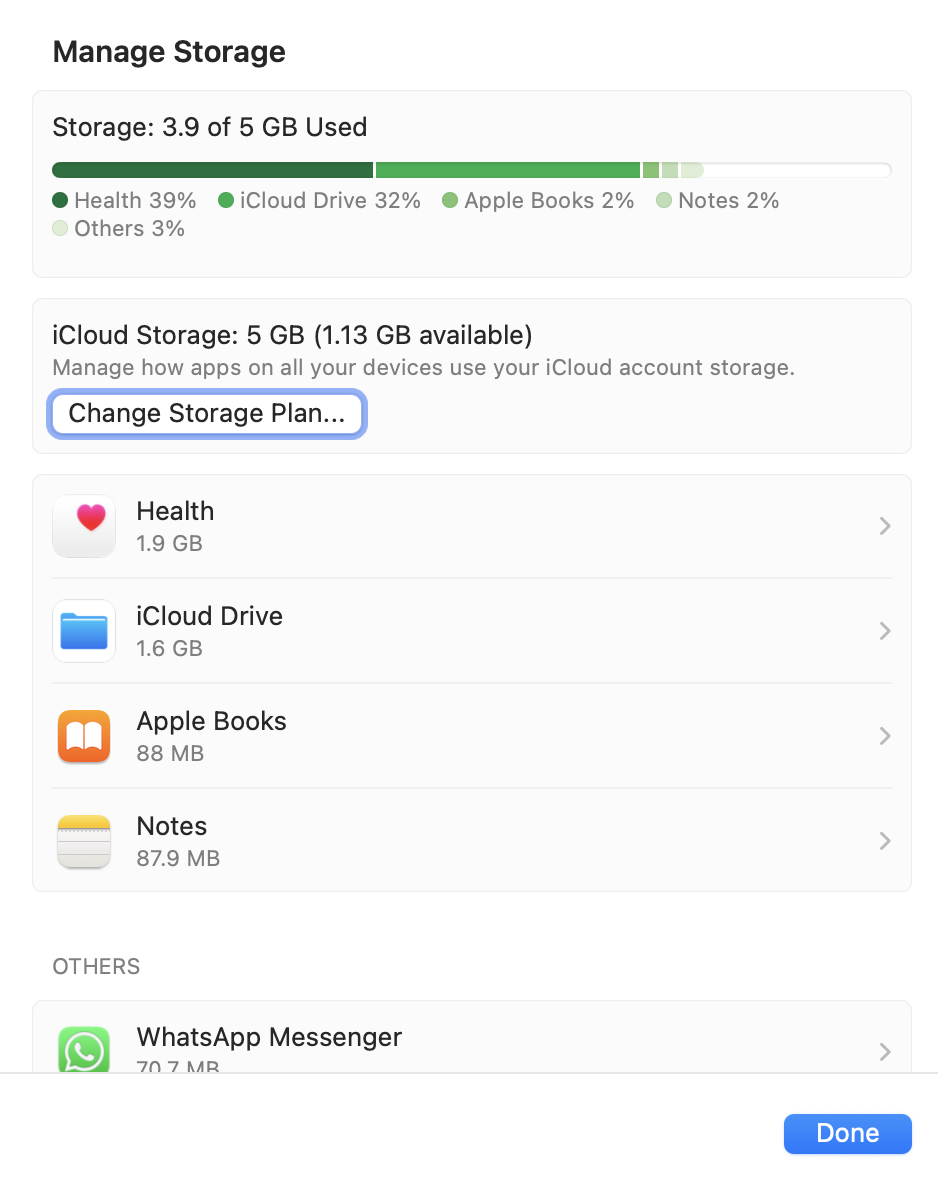Expand the iCloud Drive row chevron

(x=884, y=631)
